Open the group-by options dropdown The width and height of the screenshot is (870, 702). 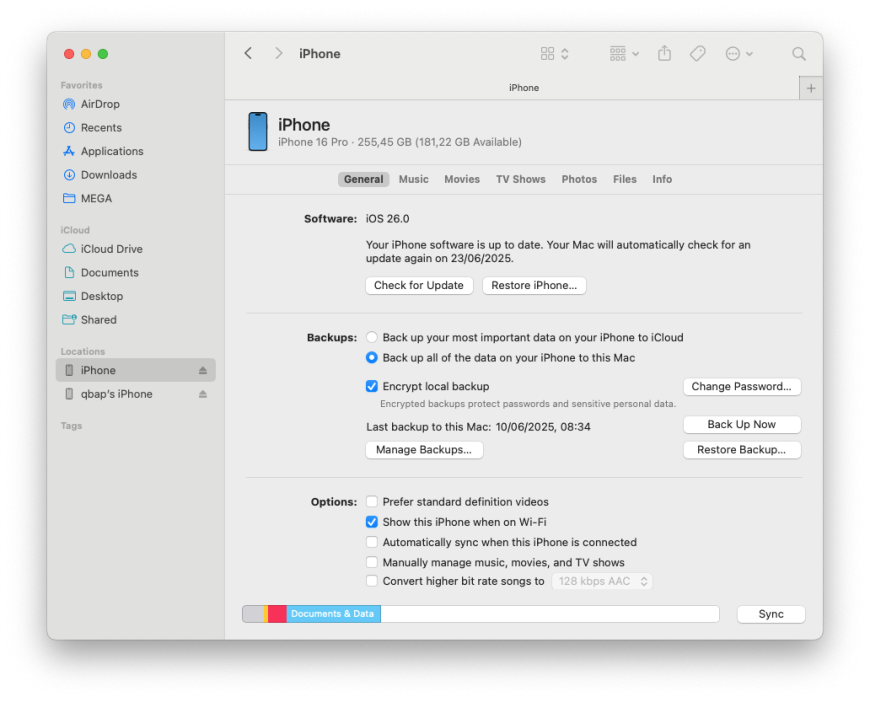(624, 54)
